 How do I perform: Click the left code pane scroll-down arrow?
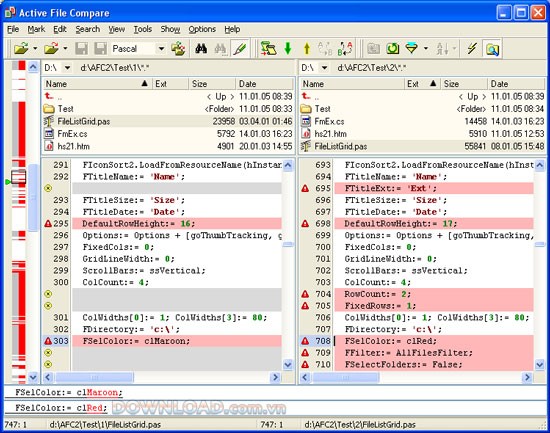click(288, 365)
